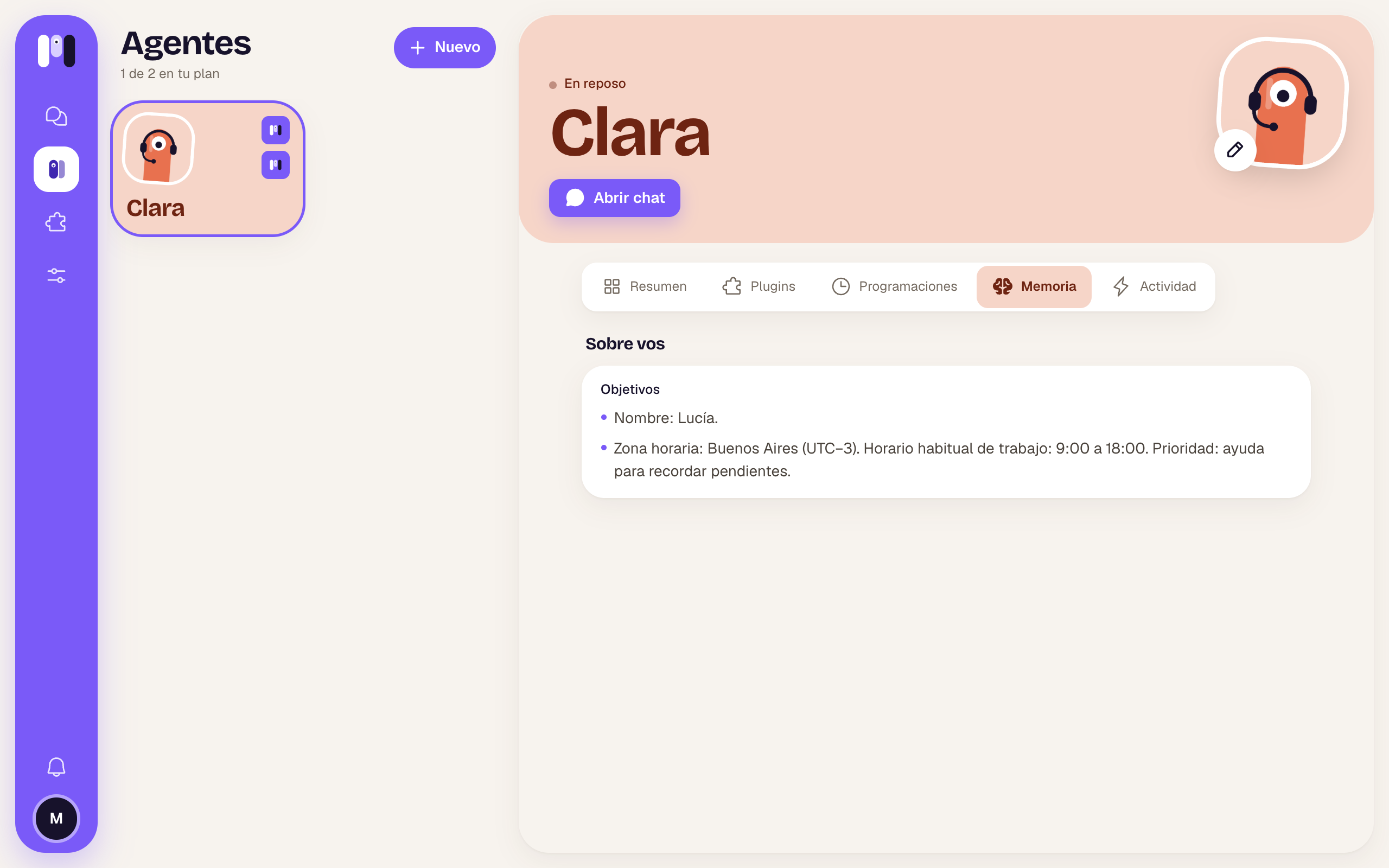Open chat with Abrir chat button
This screenshot has height=868, width=1389.
615,198
